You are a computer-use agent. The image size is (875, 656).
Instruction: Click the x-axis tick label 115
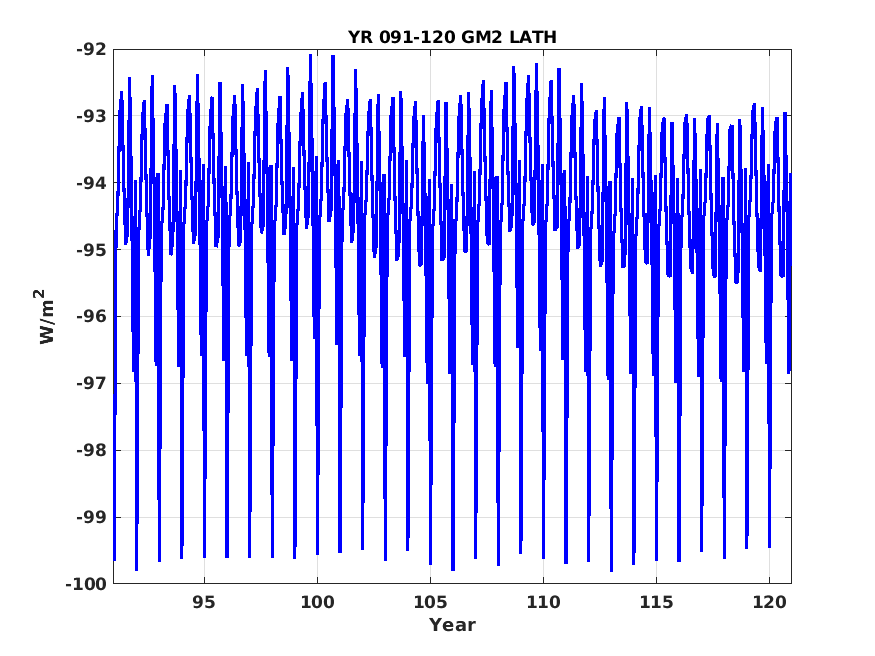(656, 602)
